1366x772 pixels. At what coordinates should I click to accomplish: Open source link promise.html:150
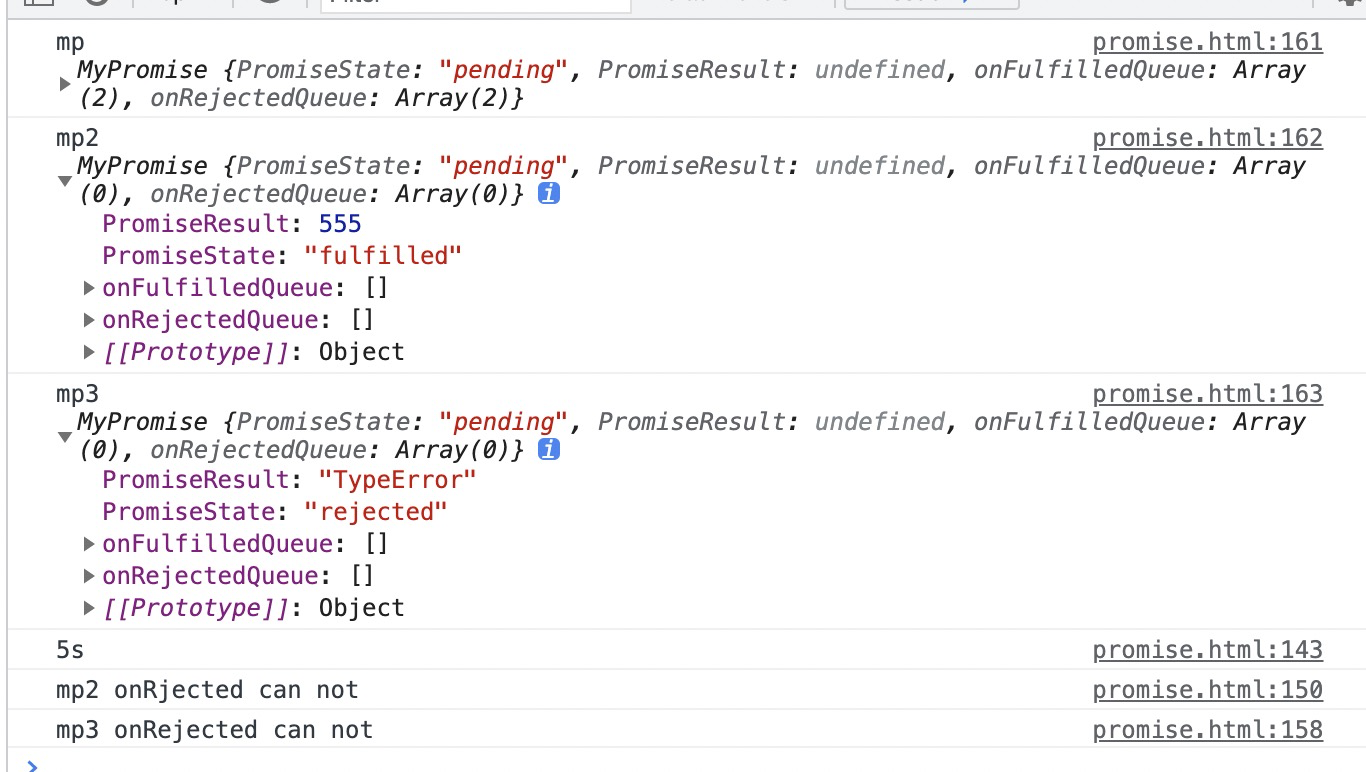pyautogui.click(x=1207, y=690)
